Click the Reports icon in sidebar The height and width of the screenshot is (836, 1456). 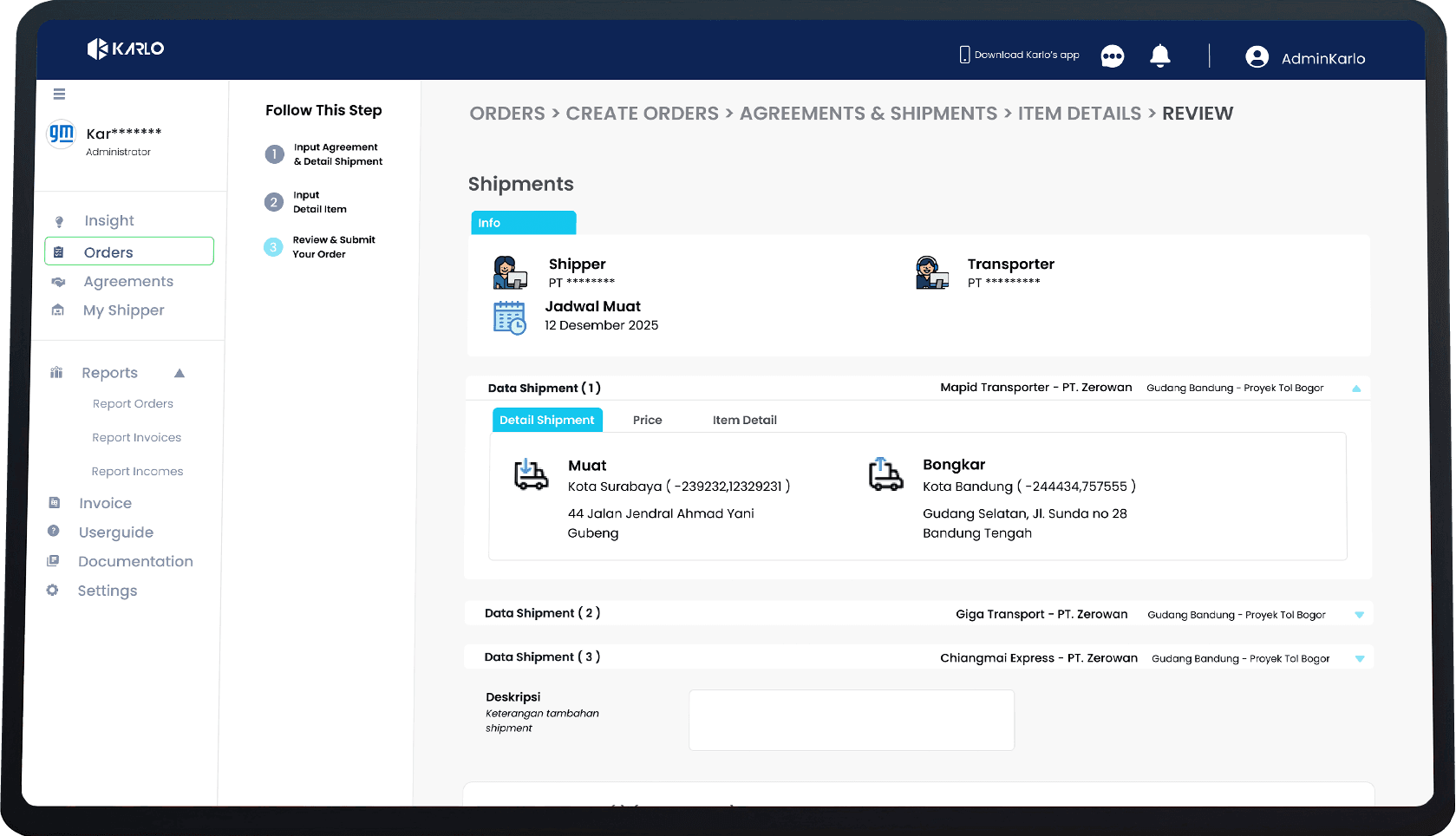(56, 373)
